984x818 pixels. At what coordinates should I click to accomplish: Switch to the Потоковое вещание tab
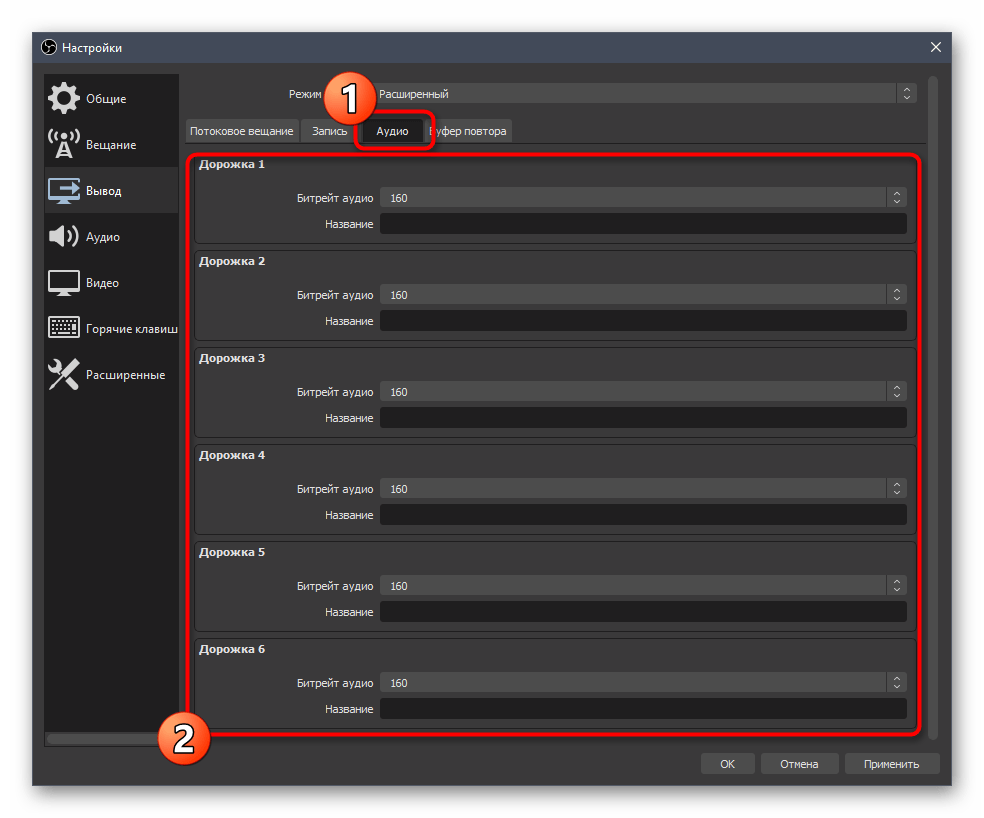[x=241, y=131]
